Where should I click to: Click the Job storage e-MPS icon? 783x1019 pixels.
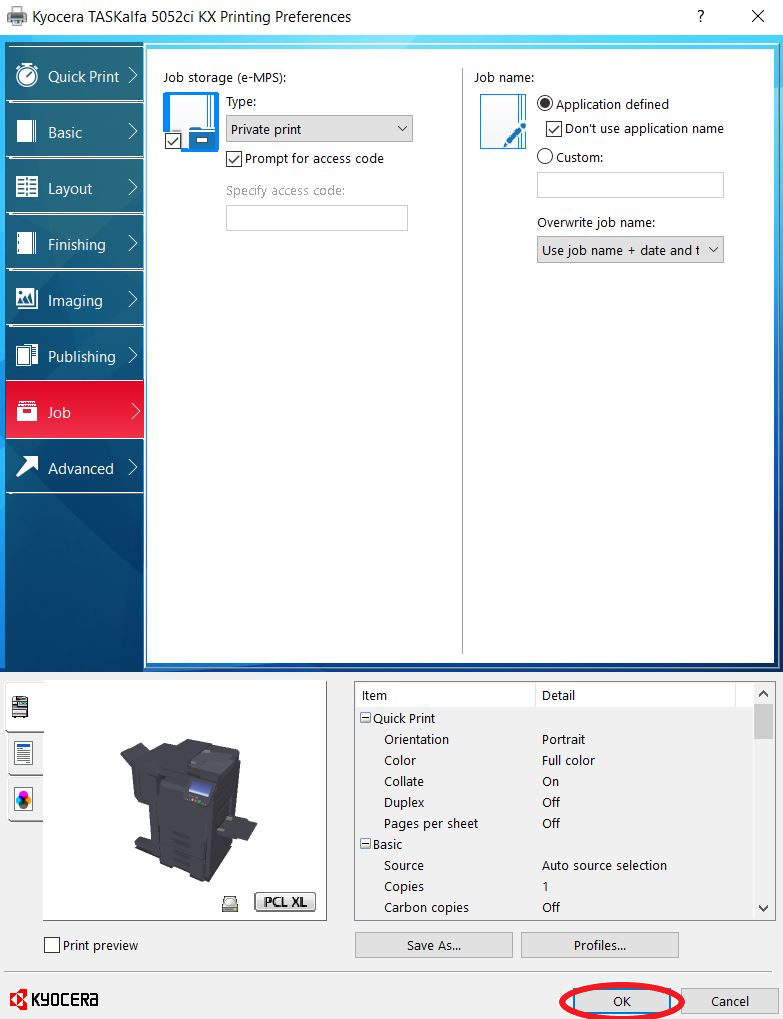191,122
